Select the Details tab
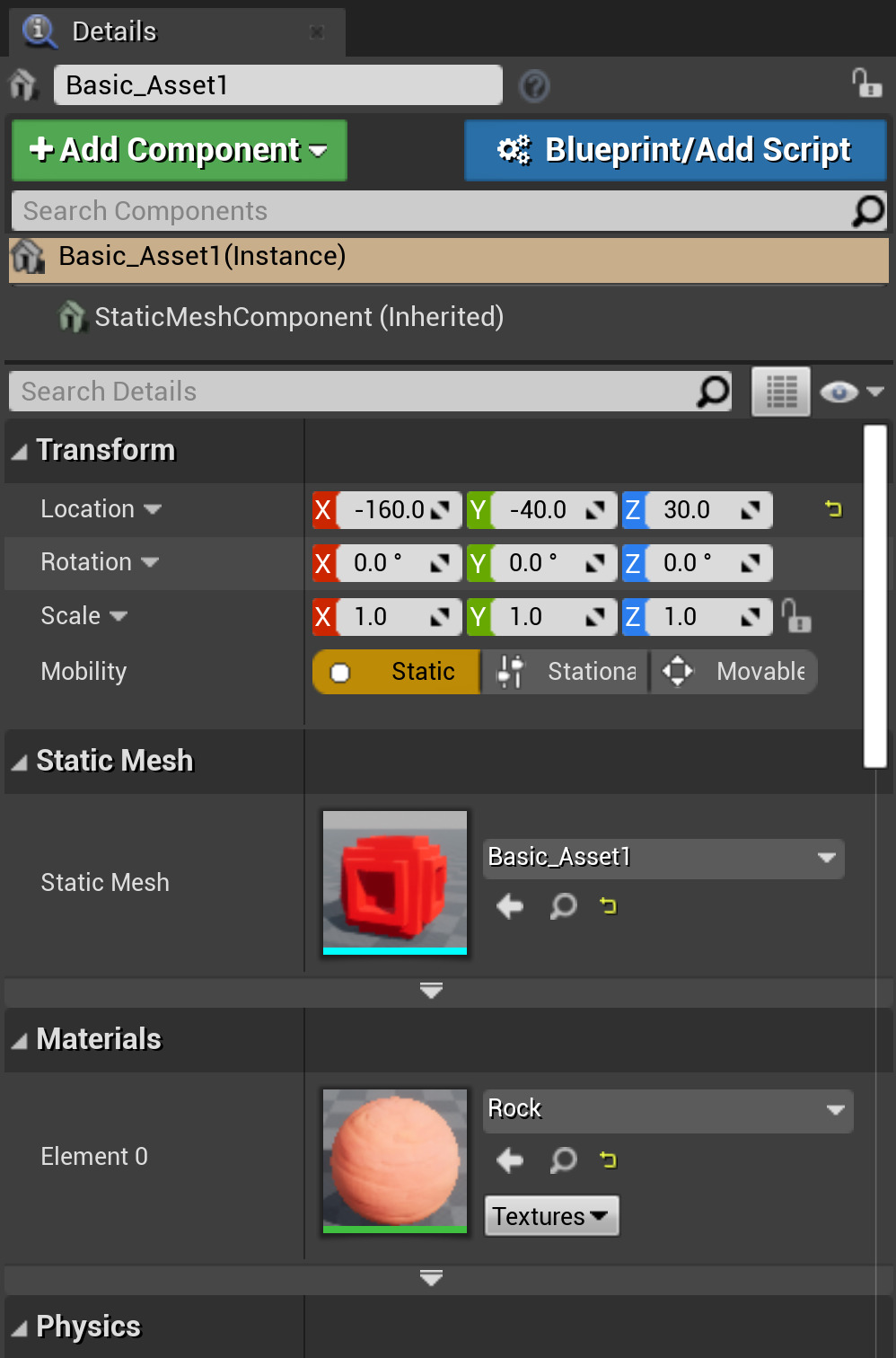Image resolution: width=896 pixels, height=1358 pixels. pos(113,31)
